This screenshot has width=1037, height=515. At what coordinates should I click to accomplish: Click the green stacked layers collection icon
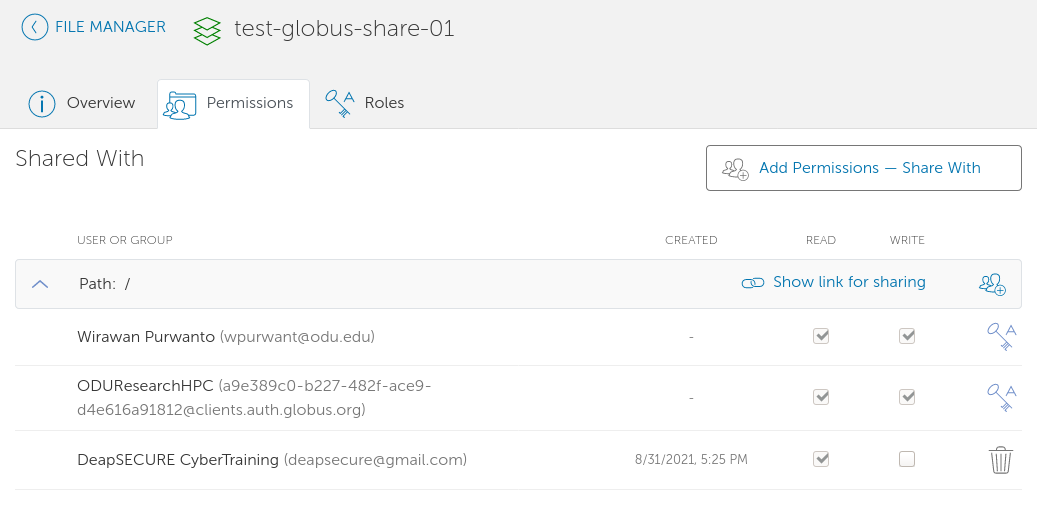207,30
